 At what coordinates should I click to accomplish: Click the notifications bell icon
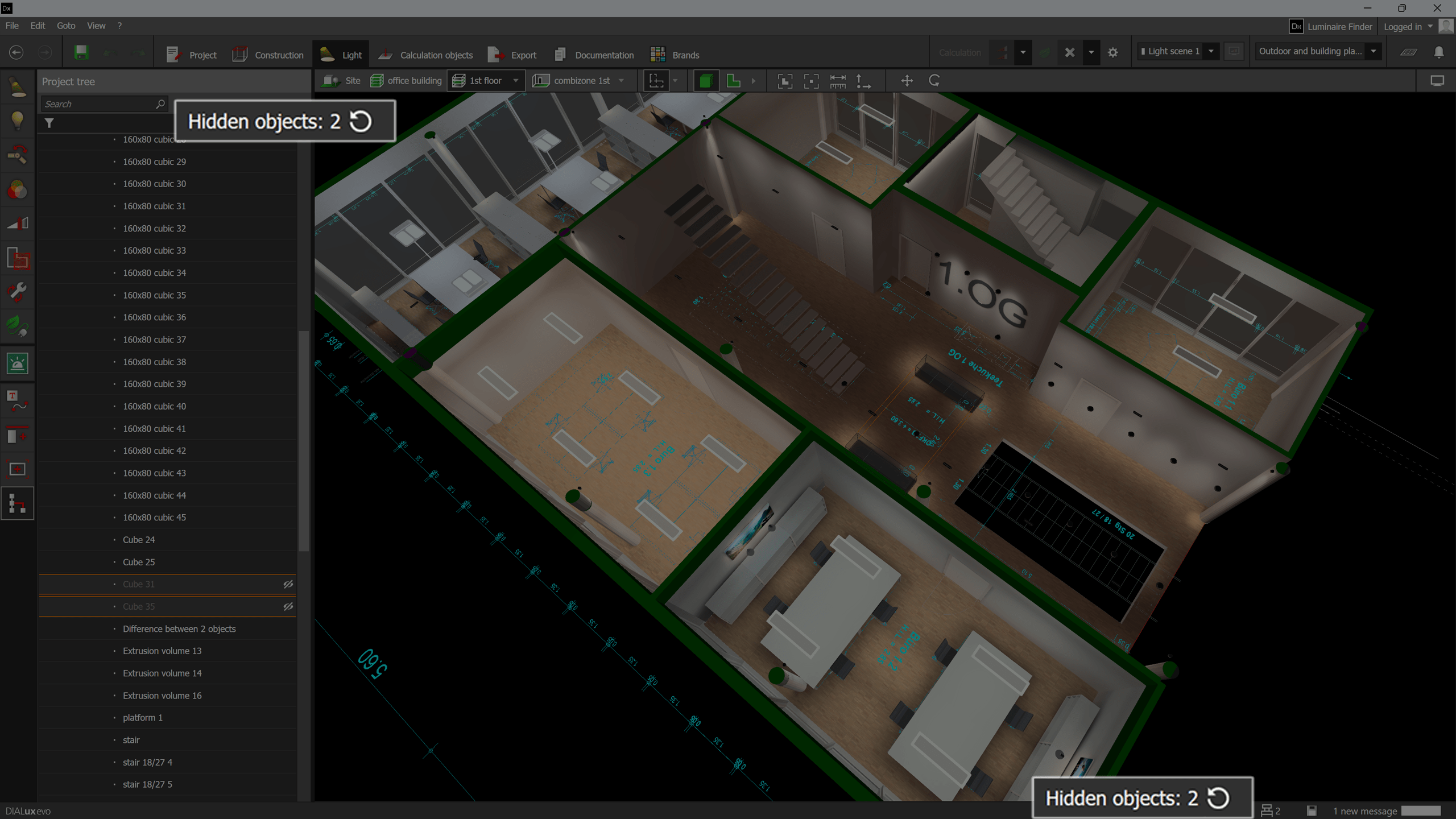1439,52
